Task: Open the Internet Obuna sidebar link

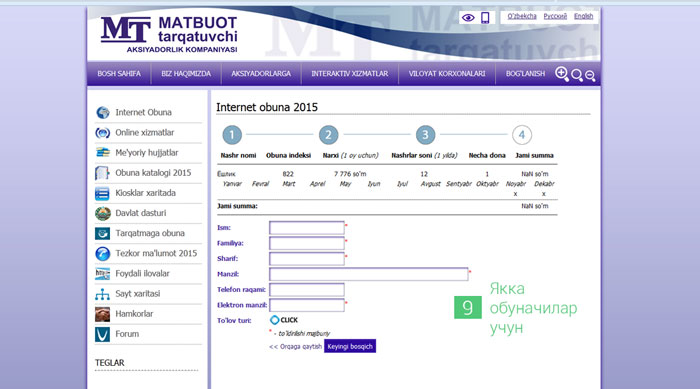Action: (143, 113)
